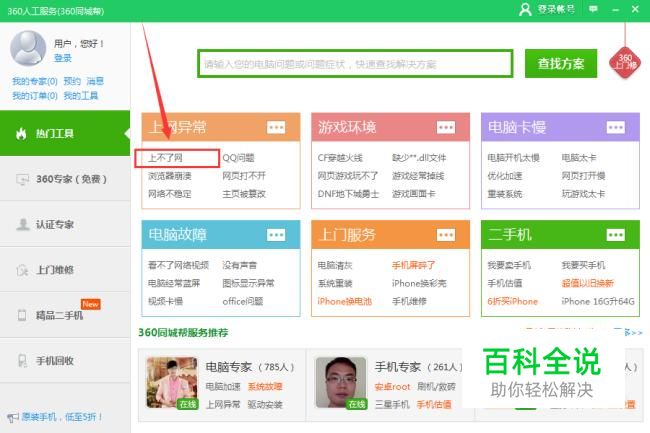Expand more options on 上网异常 card
The height and width of the screenshot is (433, 650).
pos(276,127)
